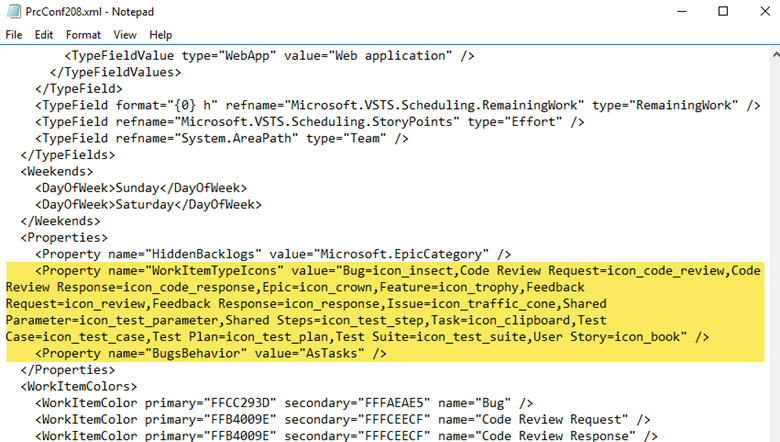Image resolution: width=780 pixels, height=442 pixels.
Task: Click the opening <WorkItemColors> tag
Action: click(x=79, y=386)
